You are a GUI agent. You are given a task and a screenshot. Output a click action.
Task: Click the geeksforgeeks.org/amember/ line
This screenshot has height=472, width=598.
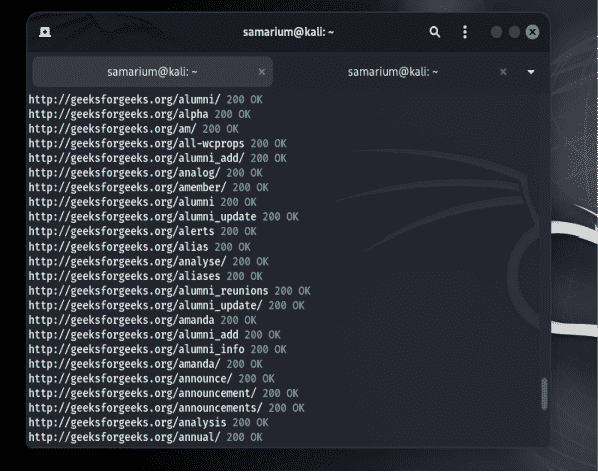pos(148,188)
